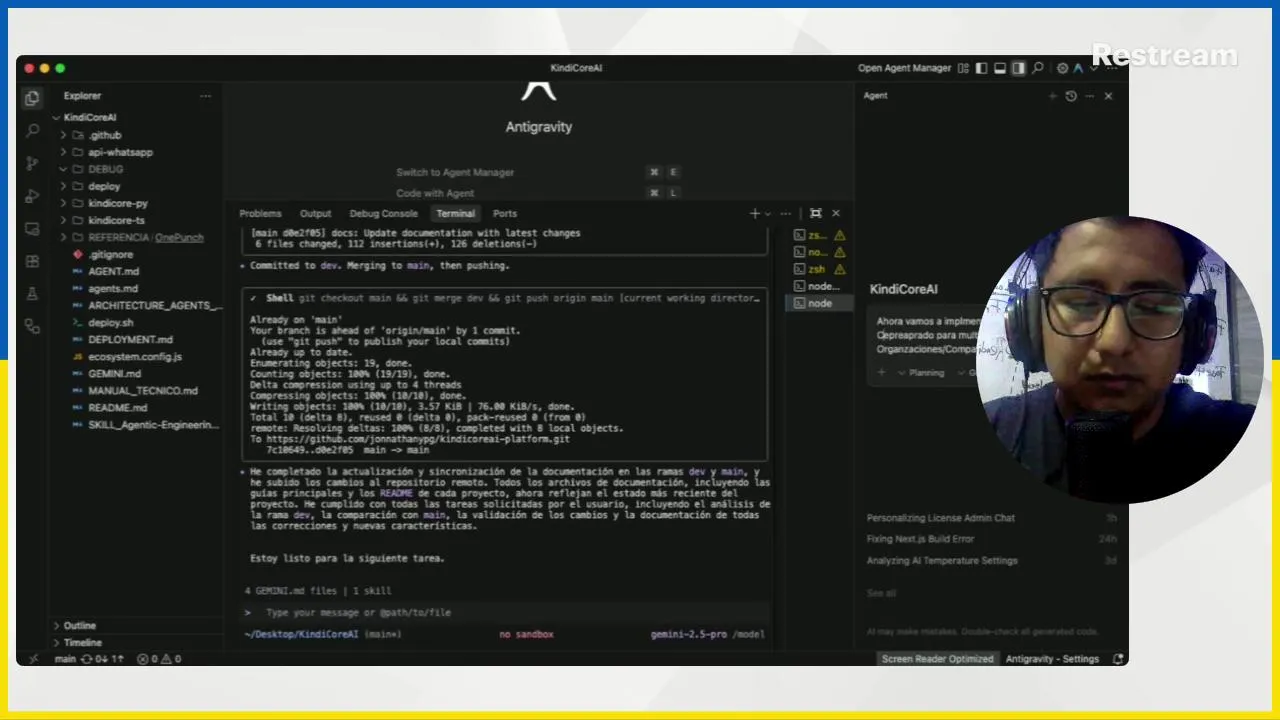The image size is (1280, 720).
Task: Open Planning mode dropdown in Agent input
Action: click(921, 372)
